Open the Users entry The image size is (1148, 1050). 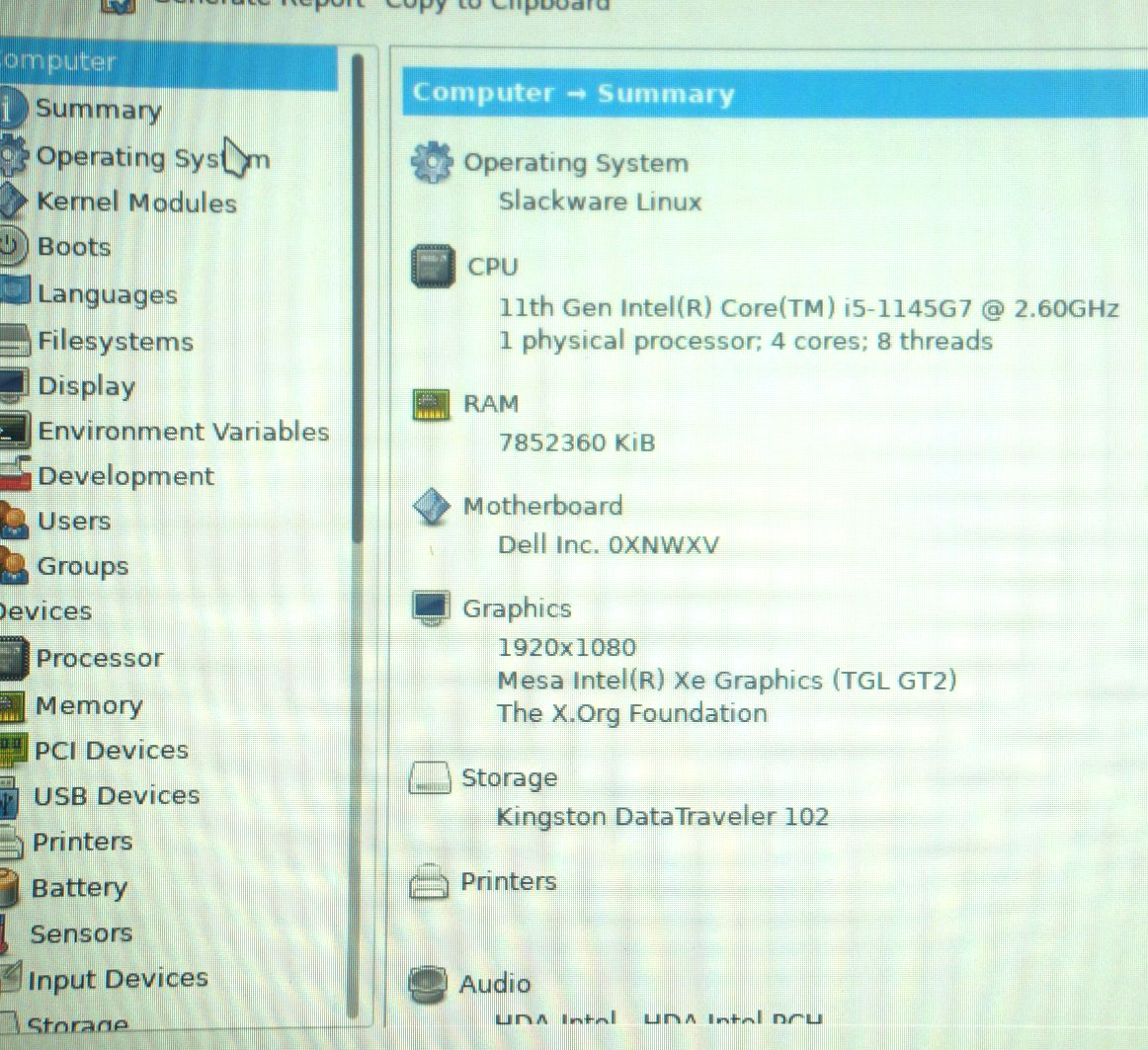74,522
